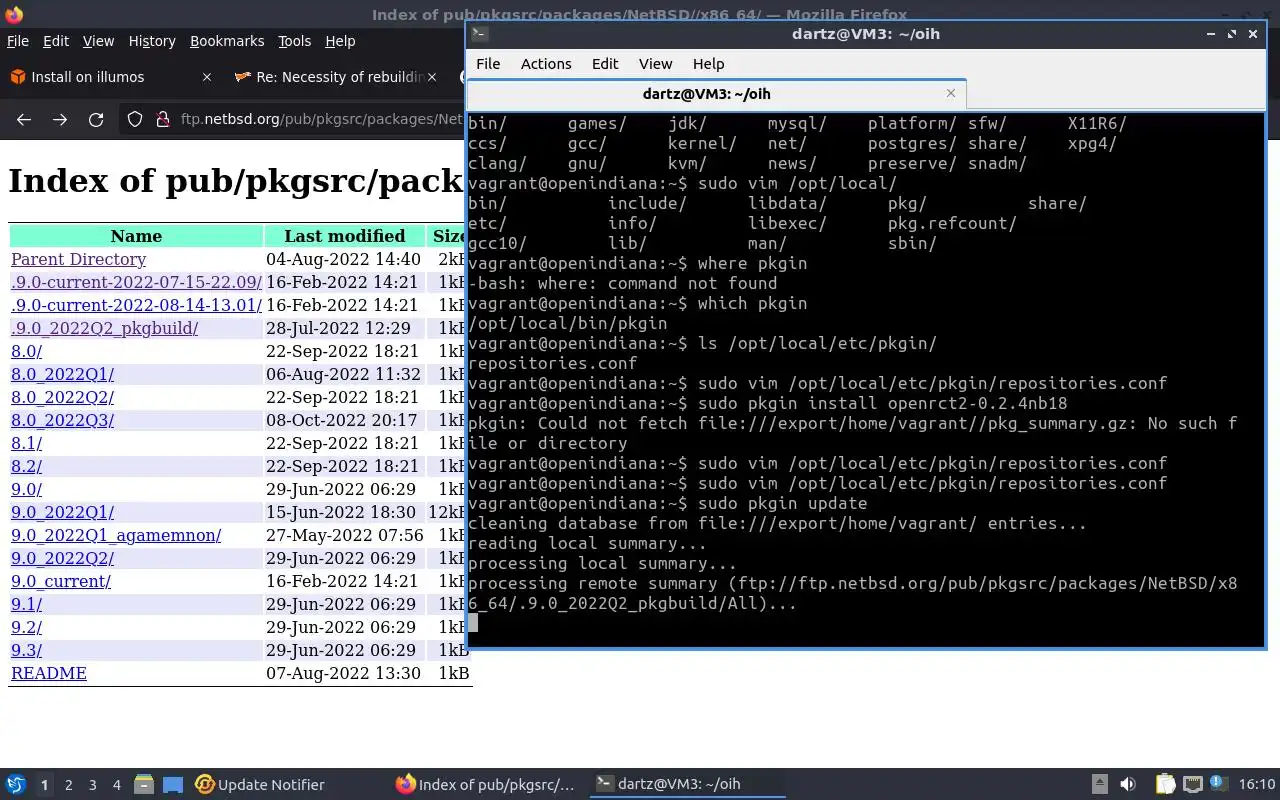Reload the page in Firefox
Viewport: 1280px width, 800px height.
[96, 119]
